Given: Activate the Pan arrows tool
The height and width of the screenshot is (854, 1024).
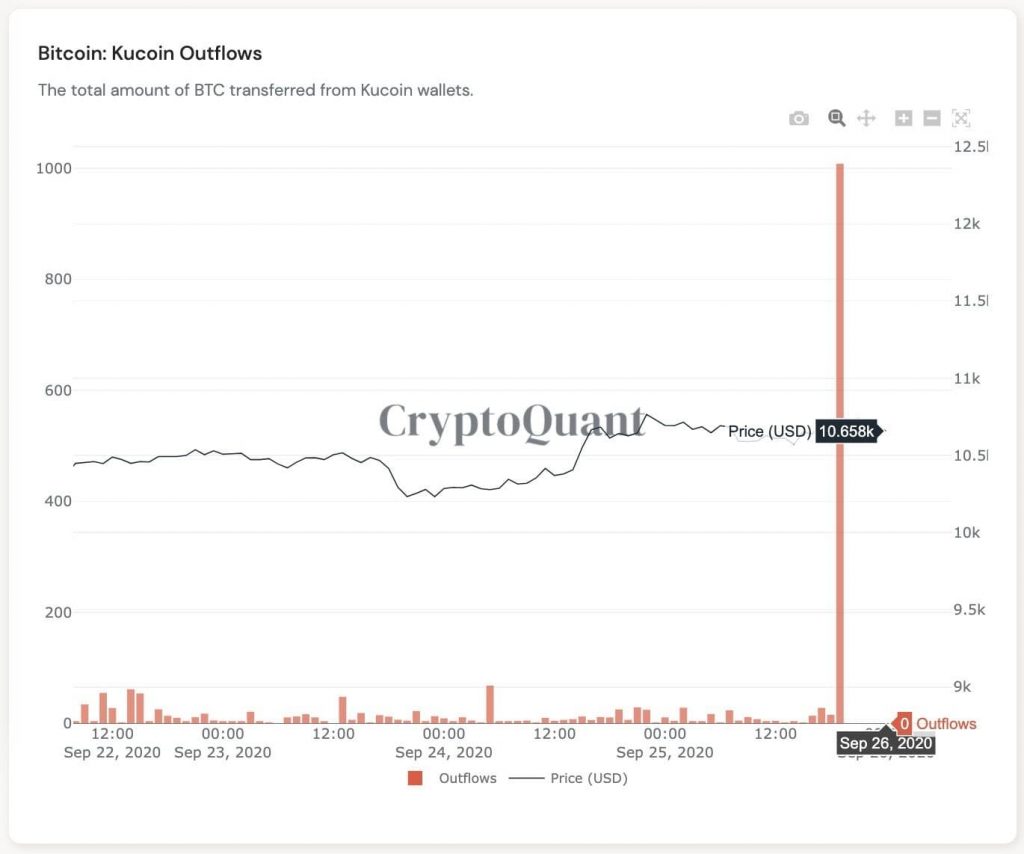Looking at the screenshot, I should tap(866, 119).
